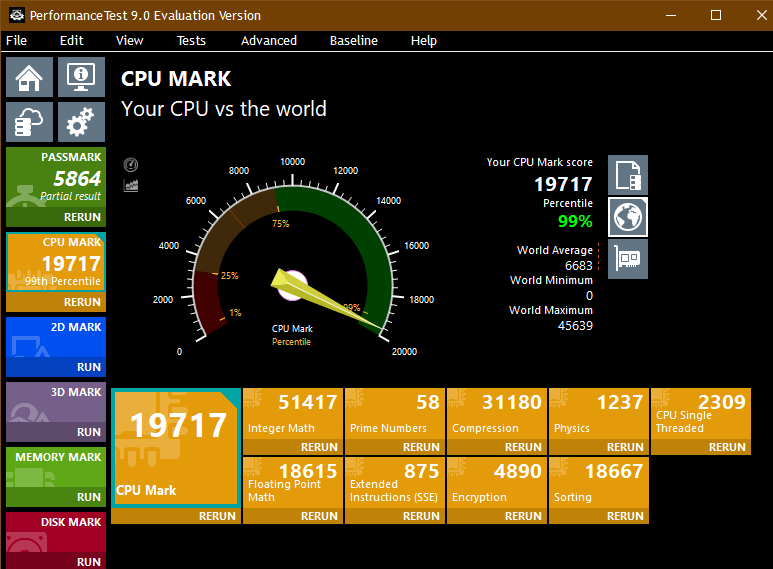
Task: Click the World Average 6683 value
Action: click(579, 265)
